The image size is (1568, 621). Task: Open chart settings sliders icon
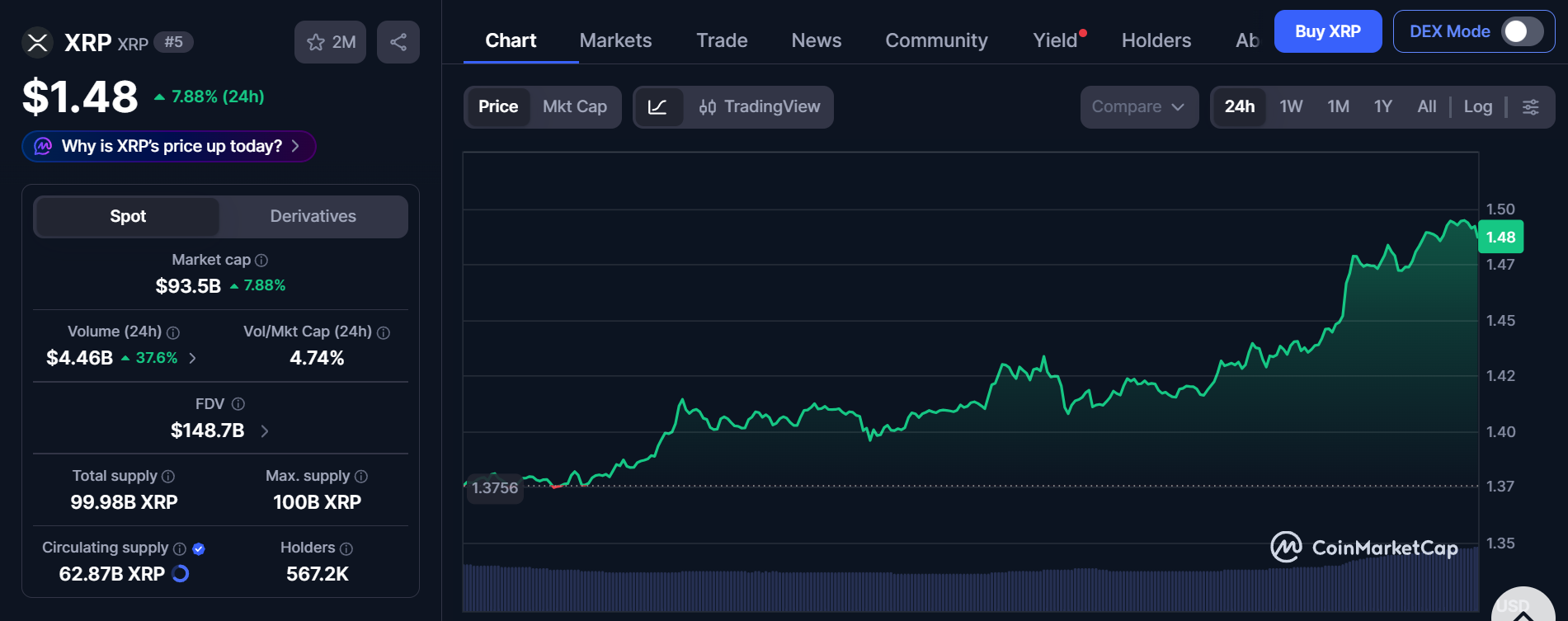tap(1531, 107)
